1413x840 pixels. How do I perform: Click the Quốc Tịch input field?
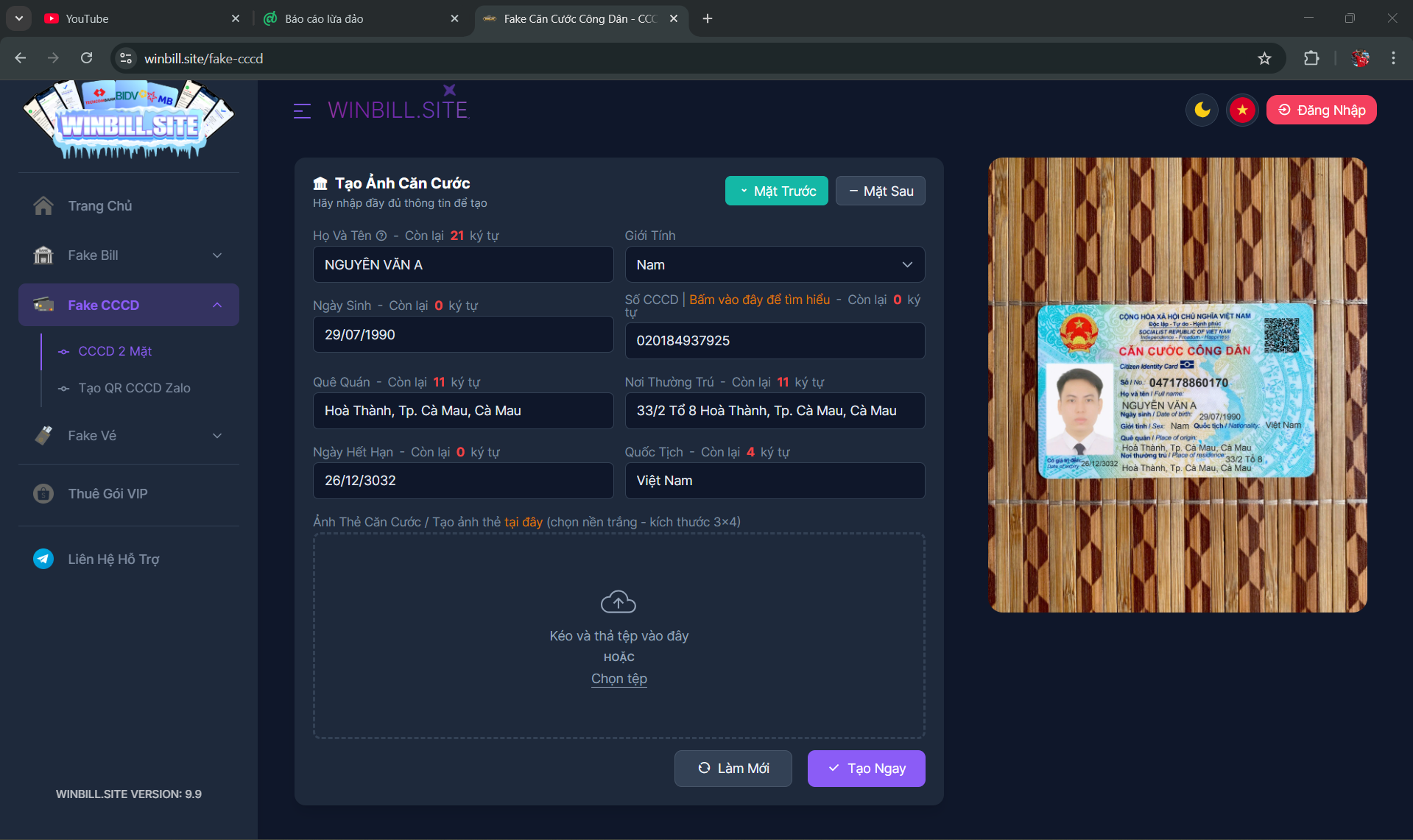click(x=775, y=480)
